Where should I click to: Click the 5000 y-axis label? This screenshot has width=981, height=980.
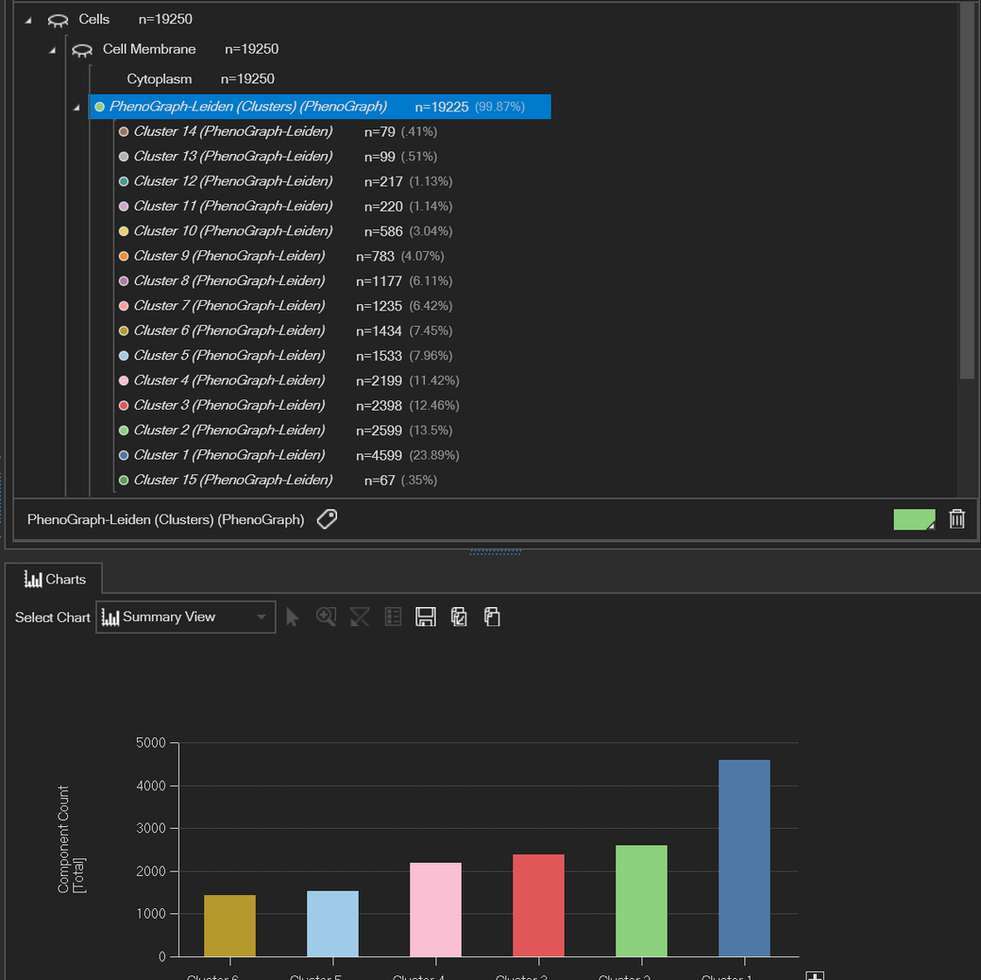(x=151, y=743)
